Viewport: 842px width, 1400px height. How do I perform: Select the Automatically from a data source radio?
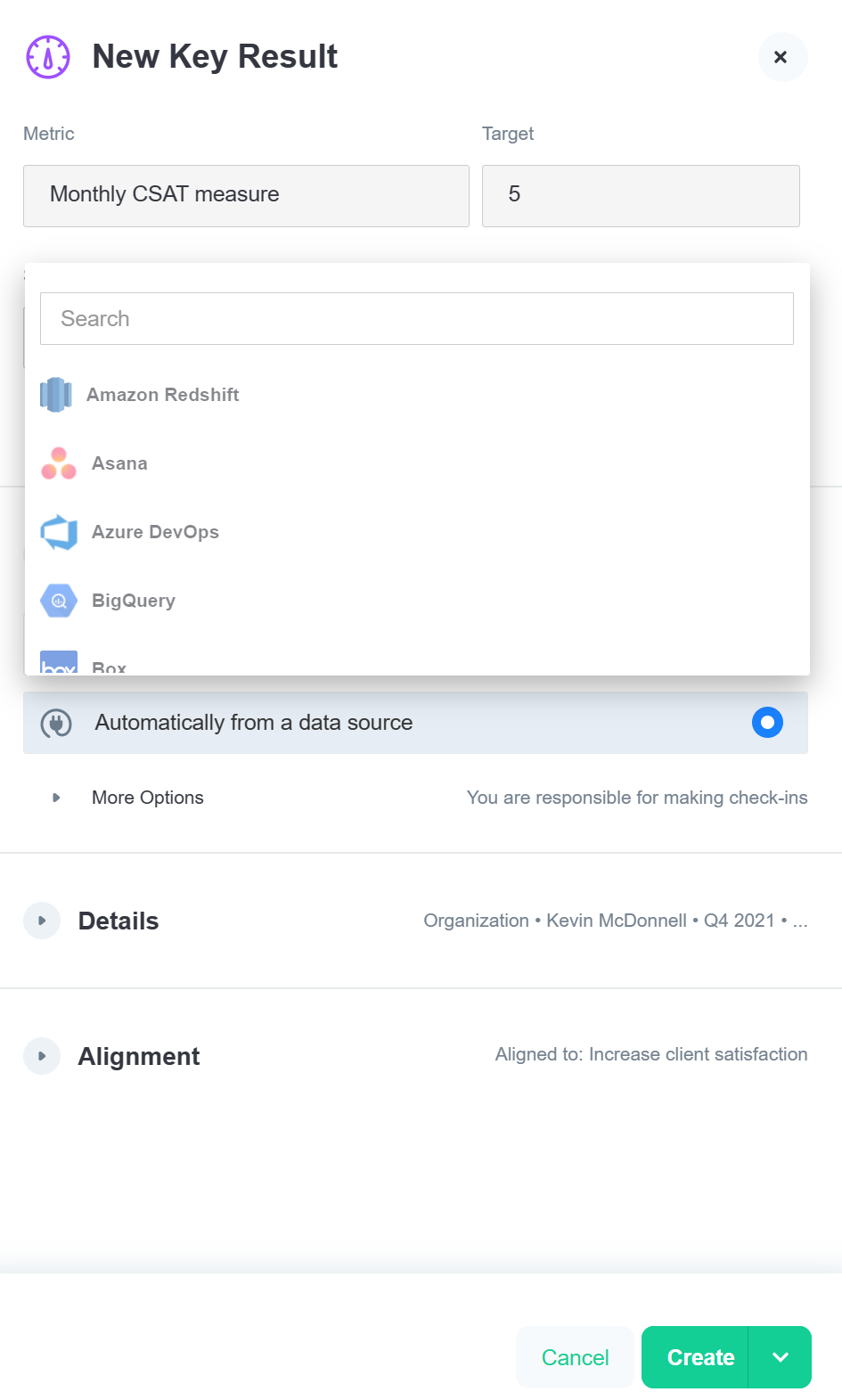[x=766, y=722]
